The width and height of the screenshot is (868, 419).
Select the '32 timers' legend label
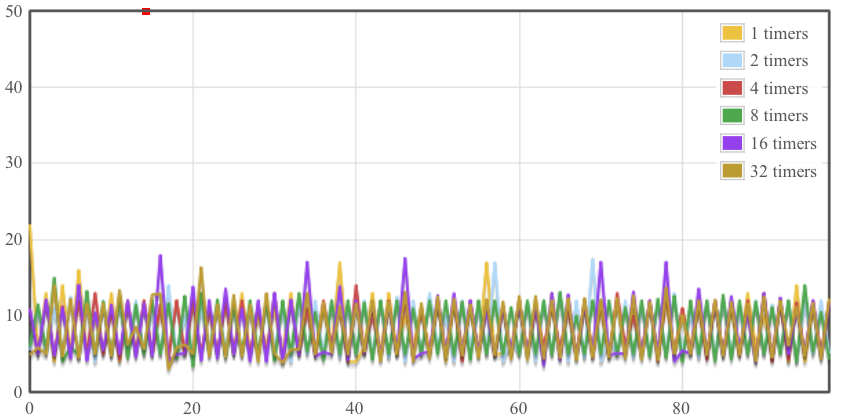coord(783,171)
